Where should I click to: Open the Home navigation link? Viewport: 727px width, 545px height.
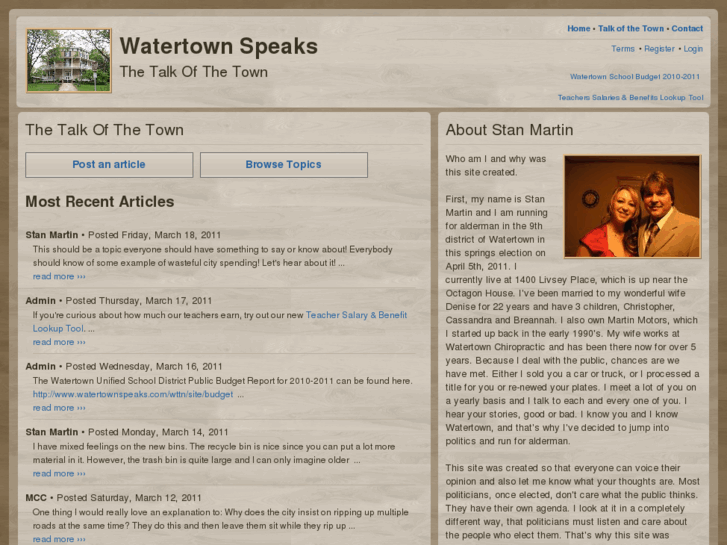point(579,28)
